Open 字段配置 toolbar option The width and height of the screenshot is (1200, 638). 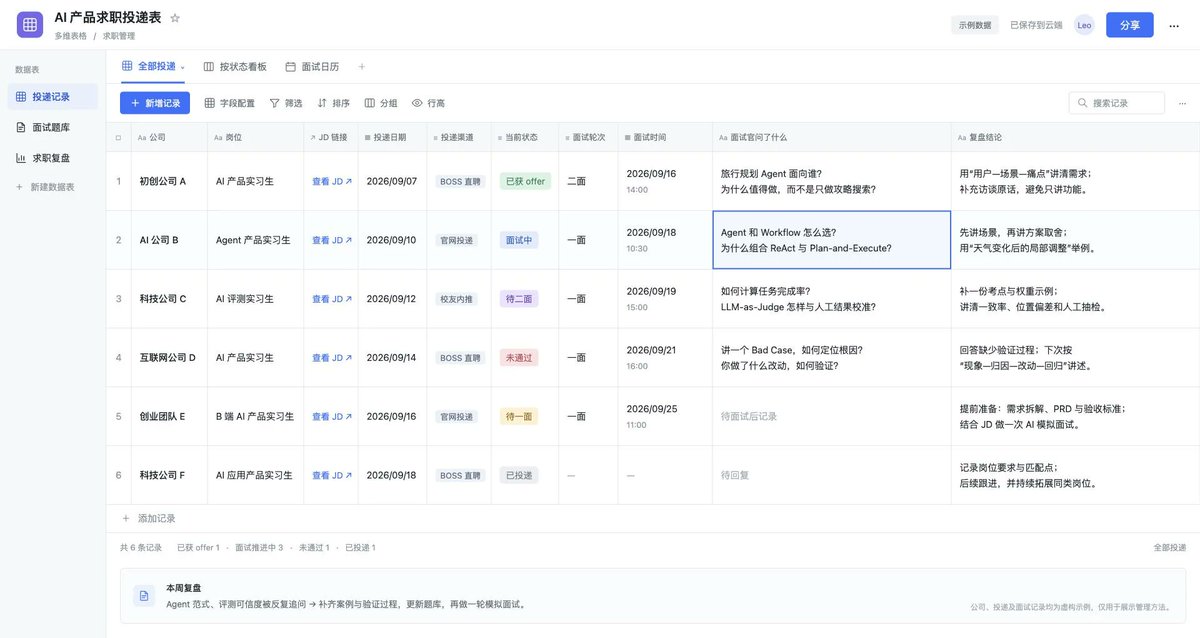[x=229, y=103]
